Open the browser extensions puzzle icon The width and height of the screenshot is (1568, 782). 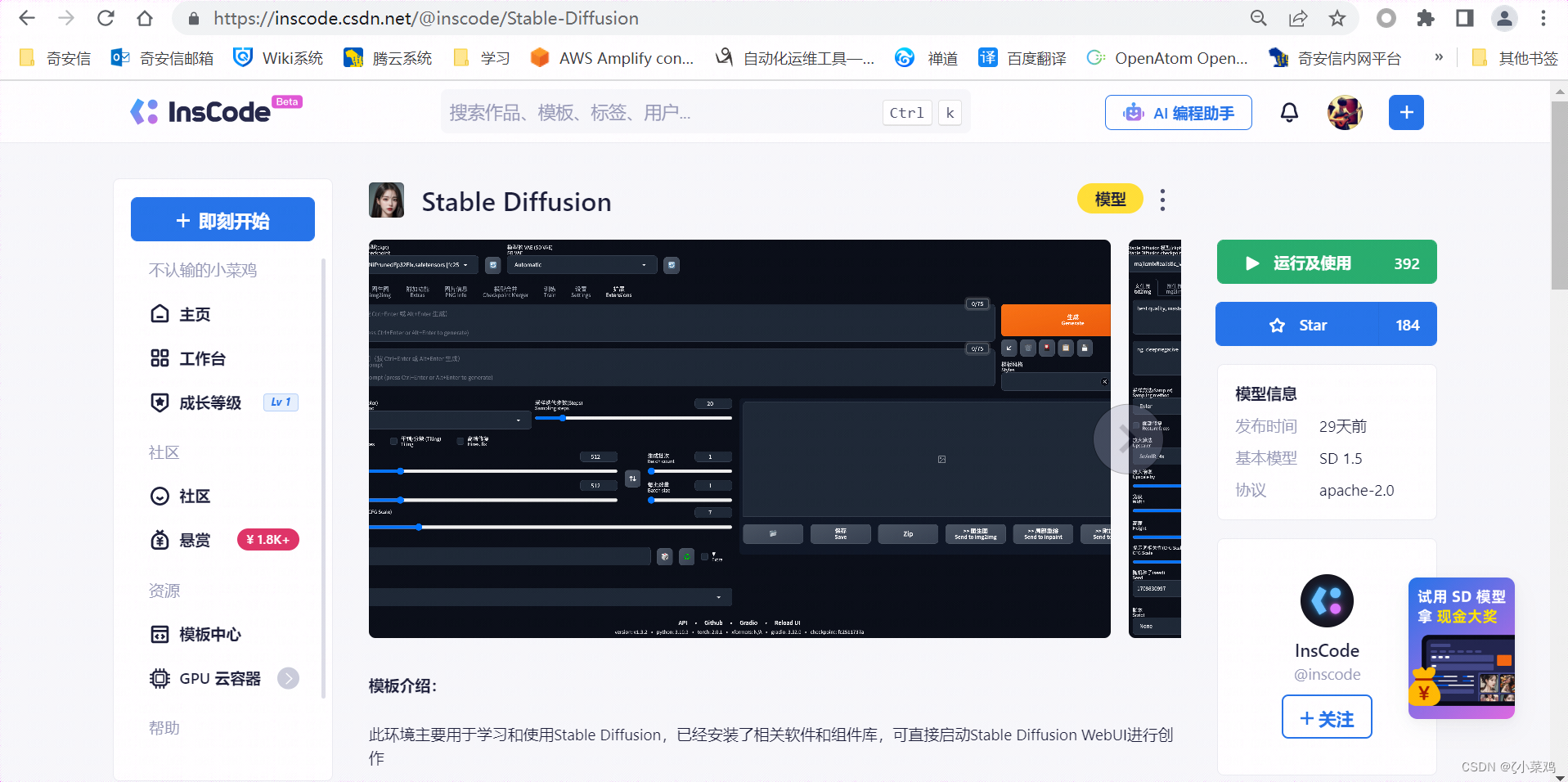click(x=1426, y=18)
